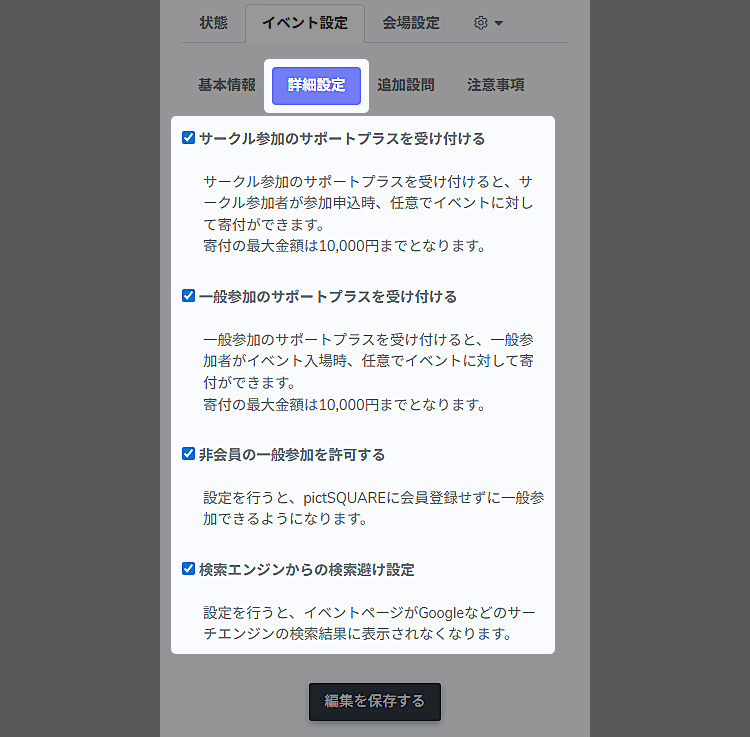The width and height of the screenshot is (750, 737).
Task: Click the description mentioning pictSQUARE membership
Action: (373, 508)
